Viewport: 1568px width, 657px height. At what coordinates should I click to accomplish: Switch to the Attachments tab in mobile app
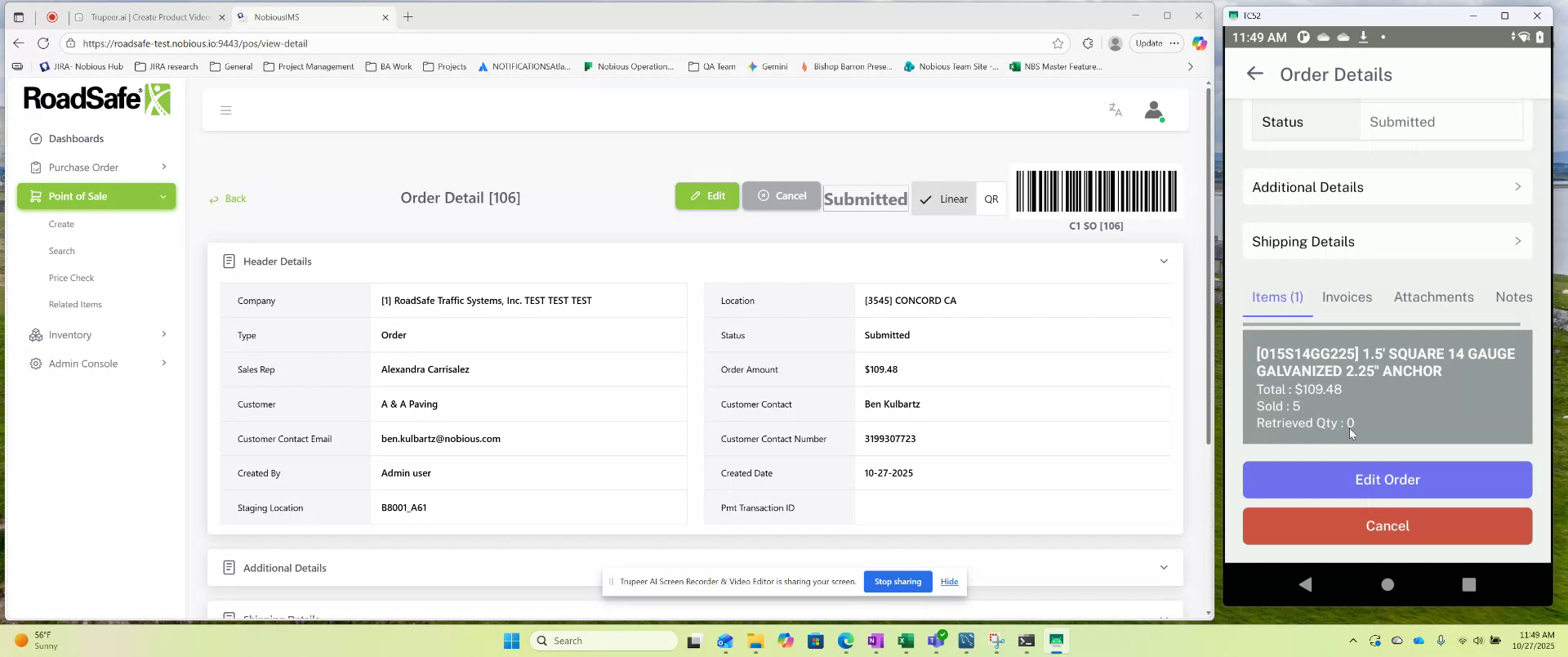(1433, 297)
